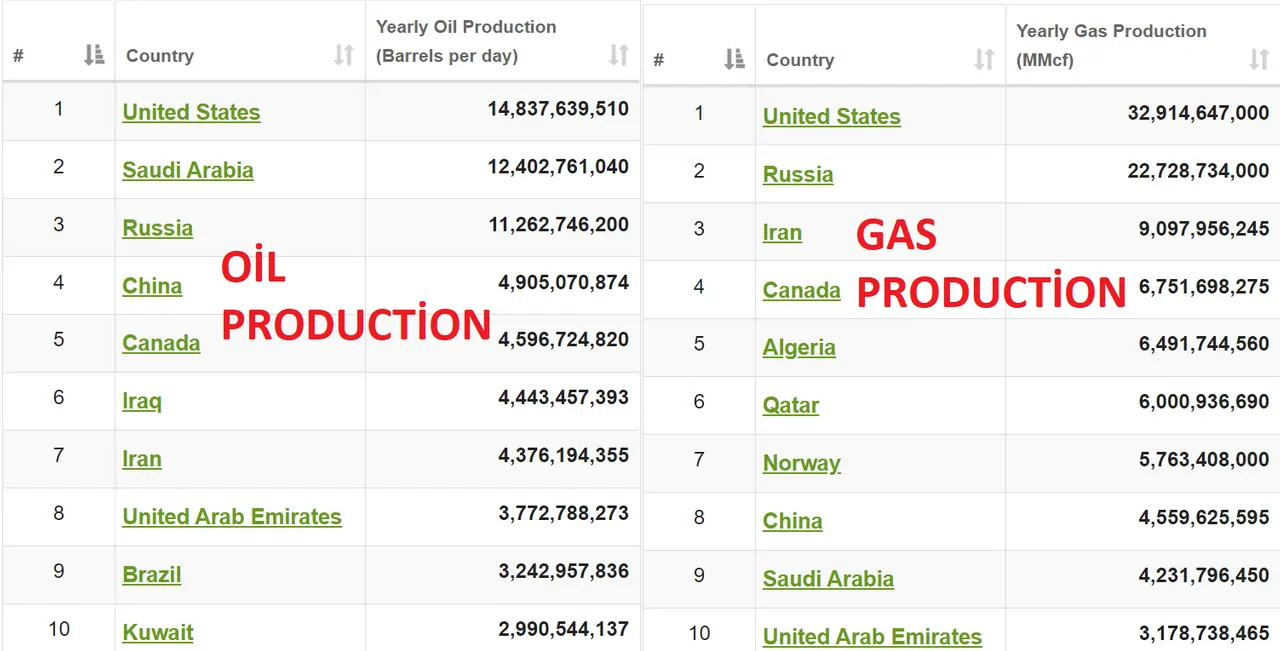Screen dimensions: 1280x651
Task: Select gas value 4,231,796,450
Action: pos(1204,576)
